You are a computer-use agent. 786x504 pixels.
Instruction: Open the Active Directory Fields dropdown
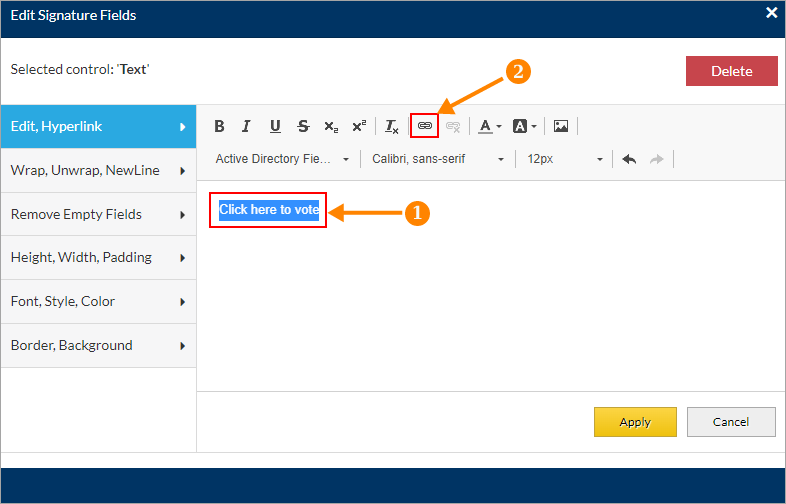pyautogui.click(x=282, y=159)
